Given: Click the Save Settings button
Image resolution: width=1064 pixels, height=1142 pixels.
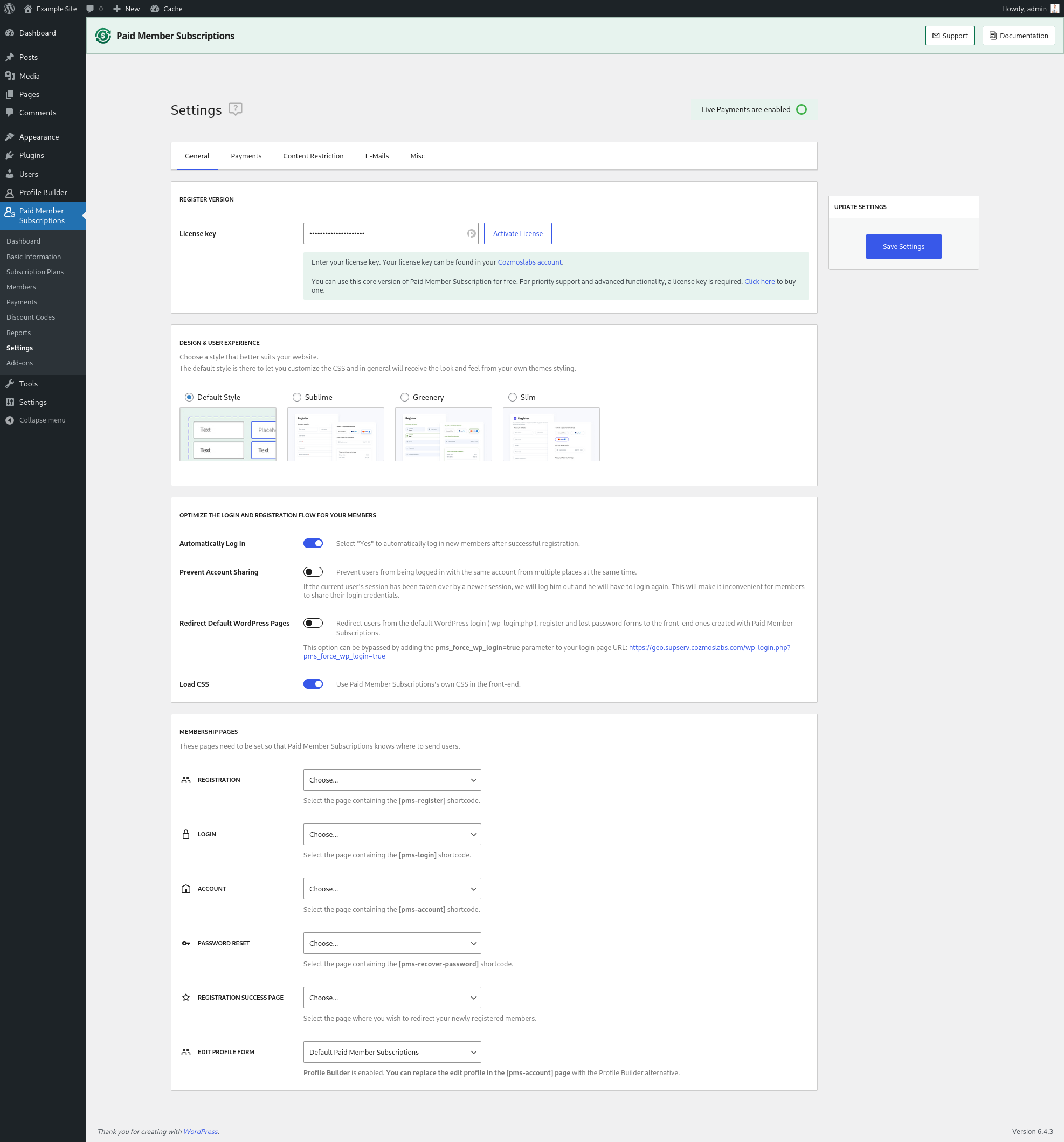Looking at the screenshot, I should (x=903, y=246).
